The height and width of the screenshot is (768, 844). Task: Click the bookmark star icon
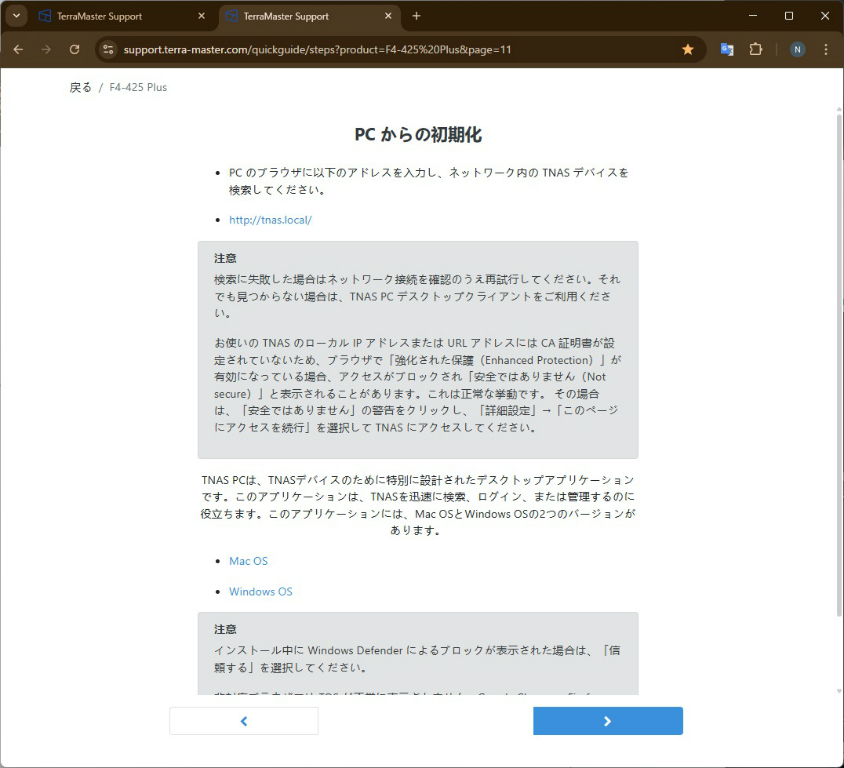pyautogui.click(x=687, y=49)
